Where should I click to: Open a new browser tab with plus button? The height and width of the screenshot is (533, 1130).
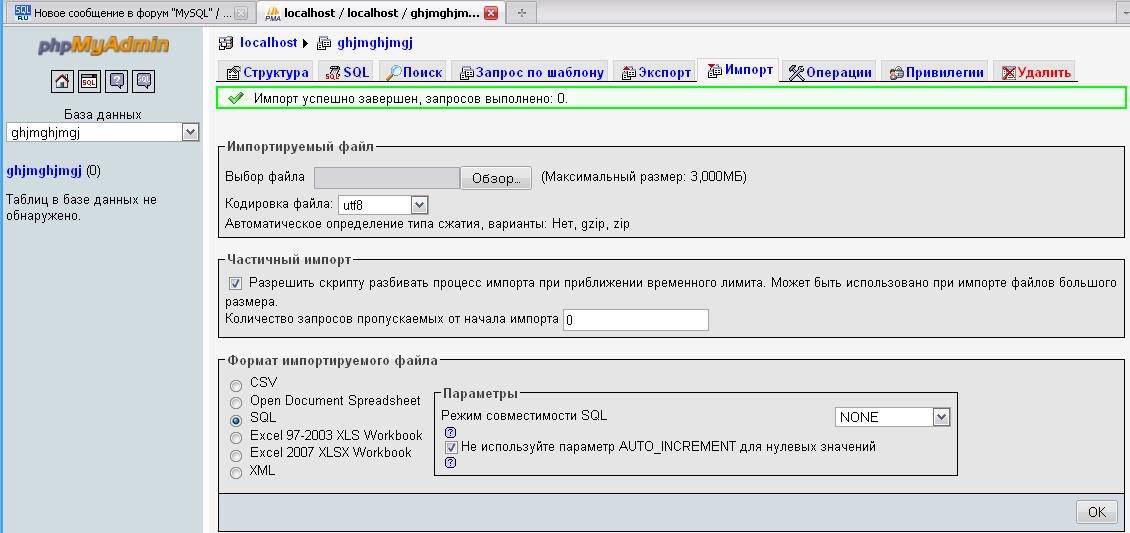[521, 13]
